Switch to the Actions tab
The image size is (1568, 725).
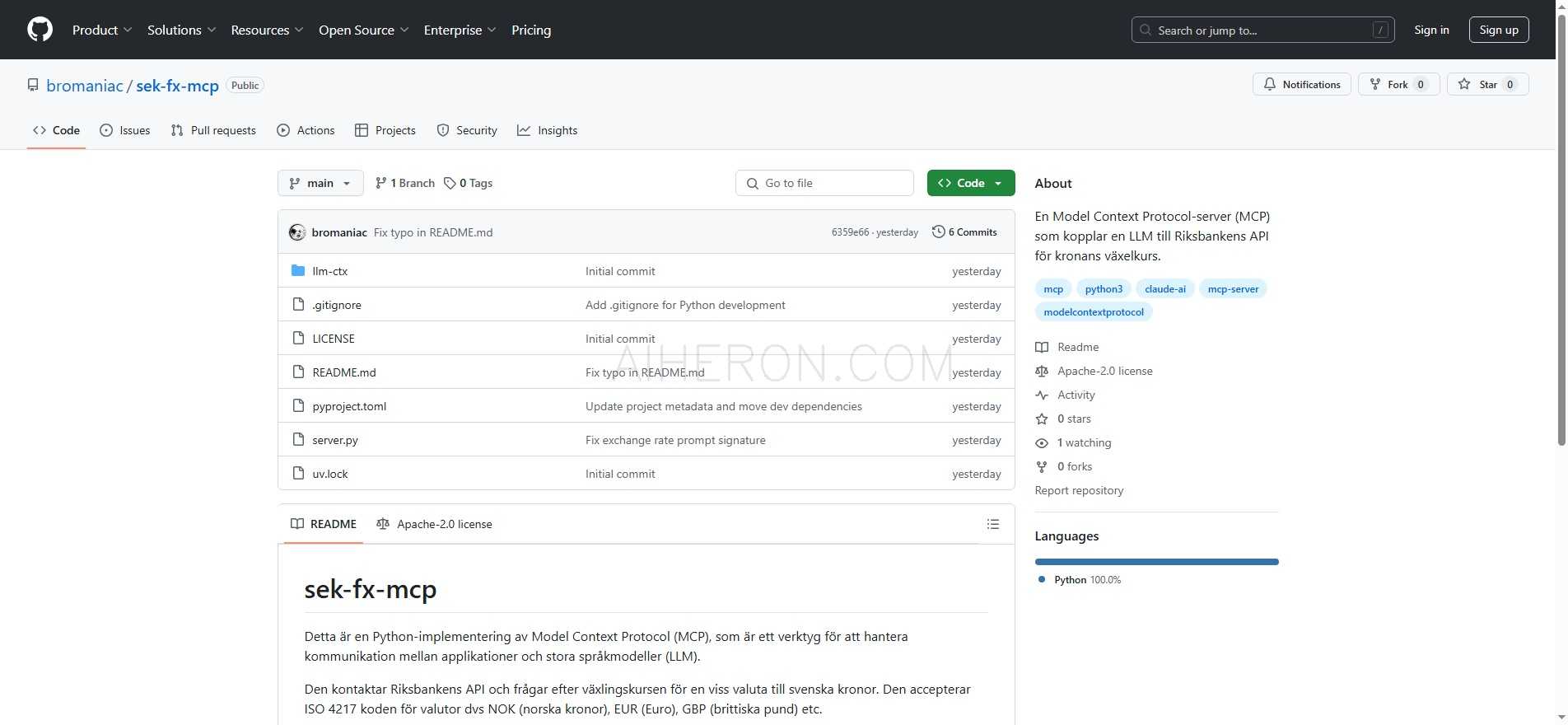[306, 130]
